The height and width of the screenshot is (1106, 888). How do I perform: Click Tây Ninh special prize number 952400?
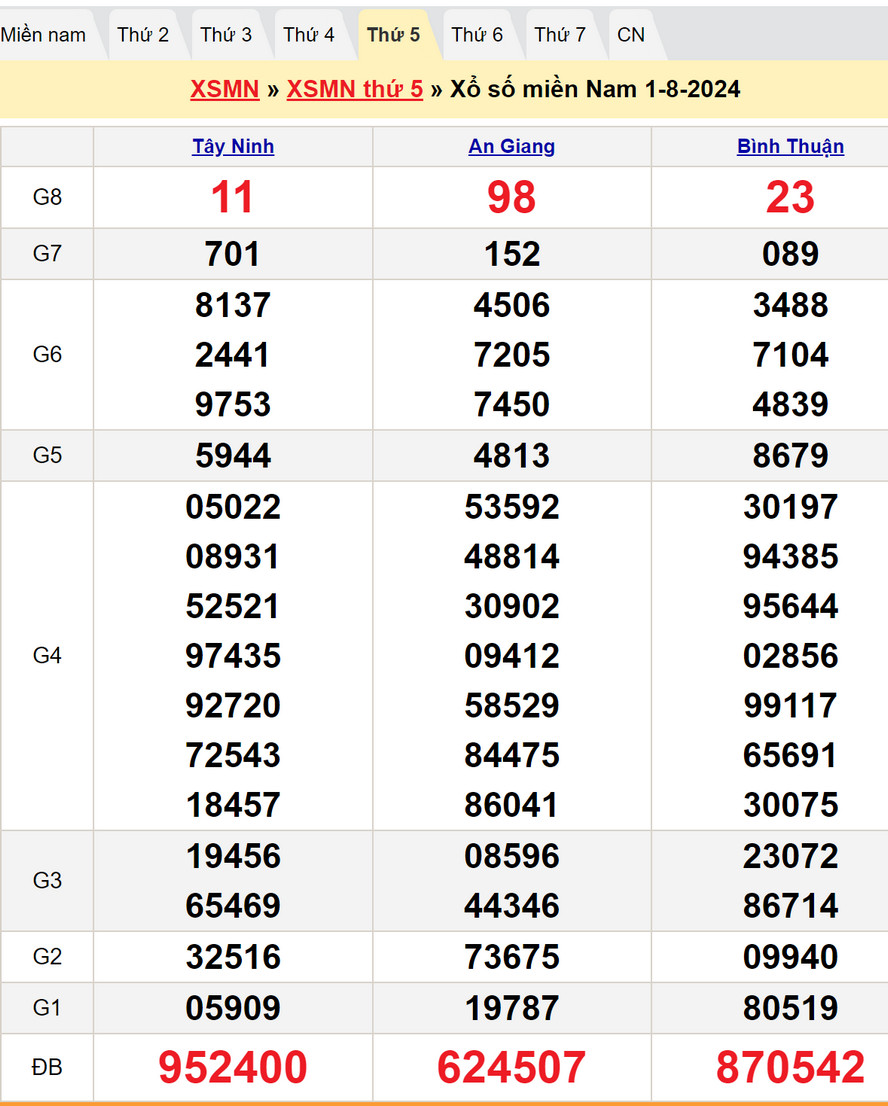[x=233, y=1068]
